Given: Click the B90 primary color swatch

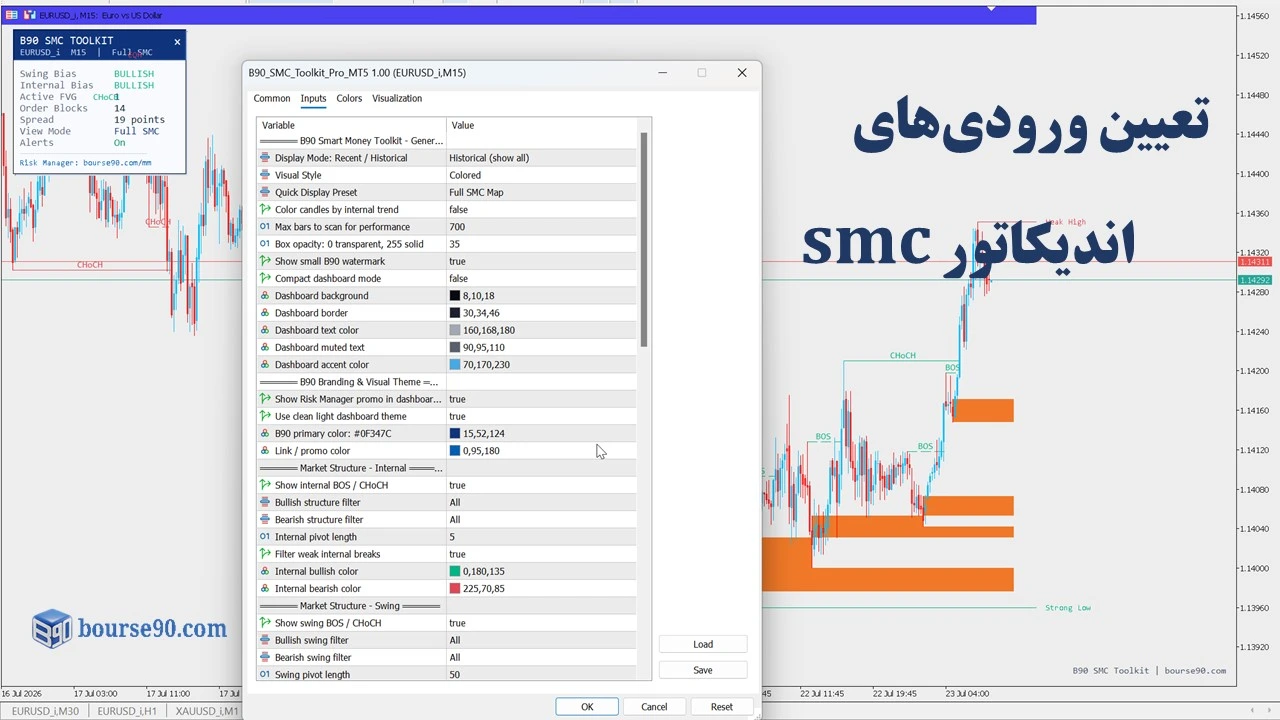Looking at the screenshot, I should [x=455, y=434].
